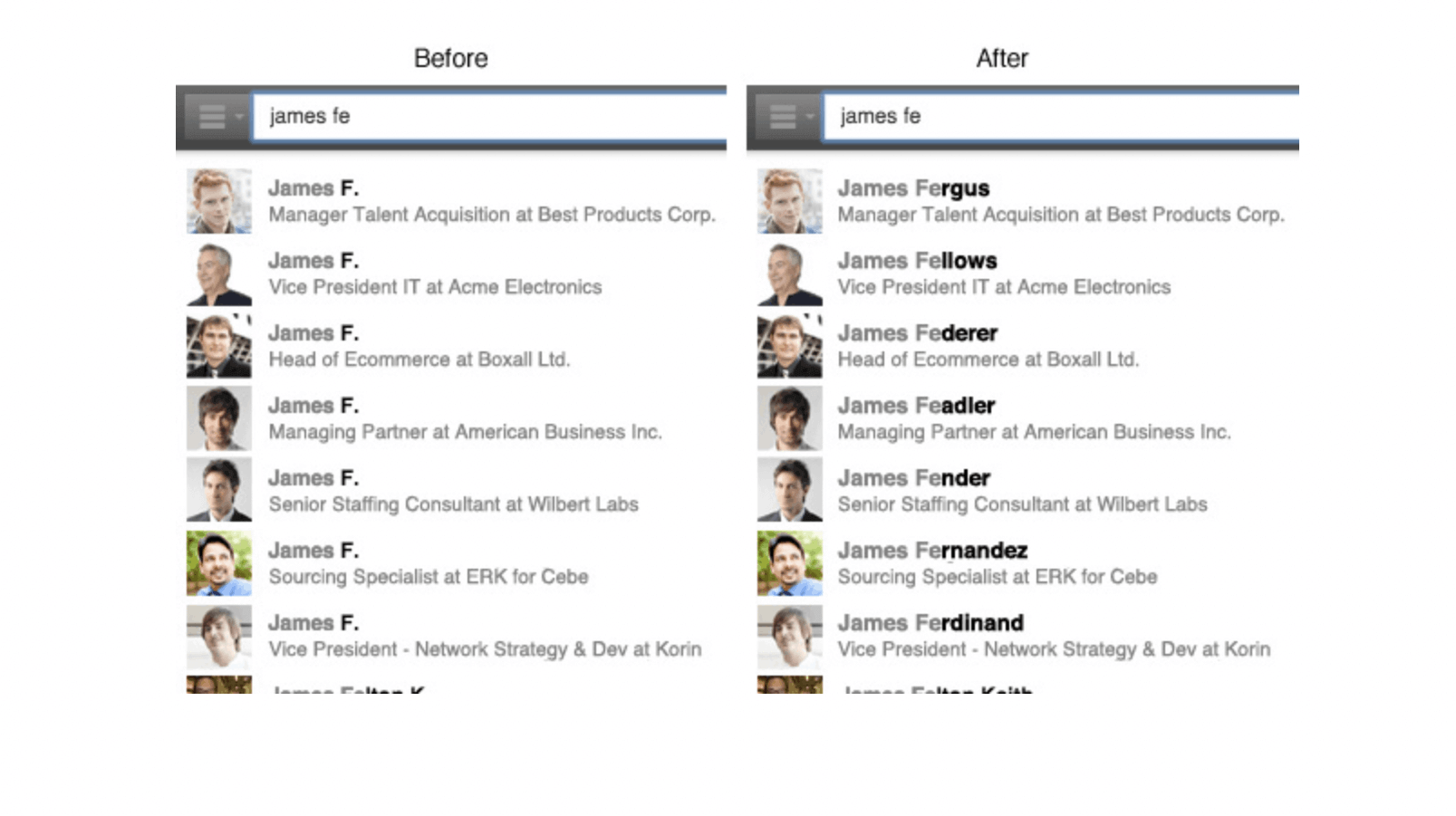Select James Fergus profile photo
Image resolution: width=1456 pixels, height=816 pixels.
point(790,201)
